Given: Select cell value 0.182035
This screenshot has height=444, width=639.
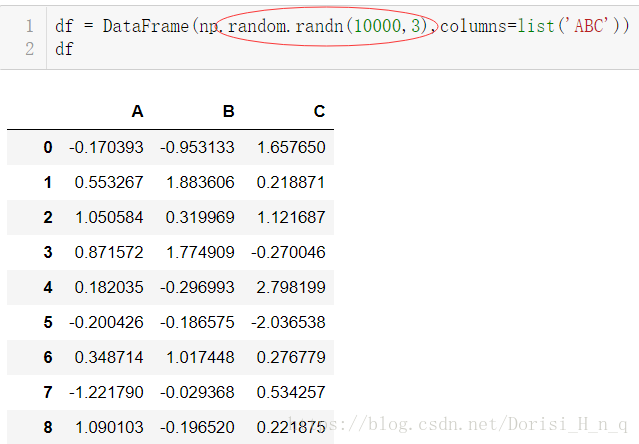Looking at the screenshot, I should point(109,287).
